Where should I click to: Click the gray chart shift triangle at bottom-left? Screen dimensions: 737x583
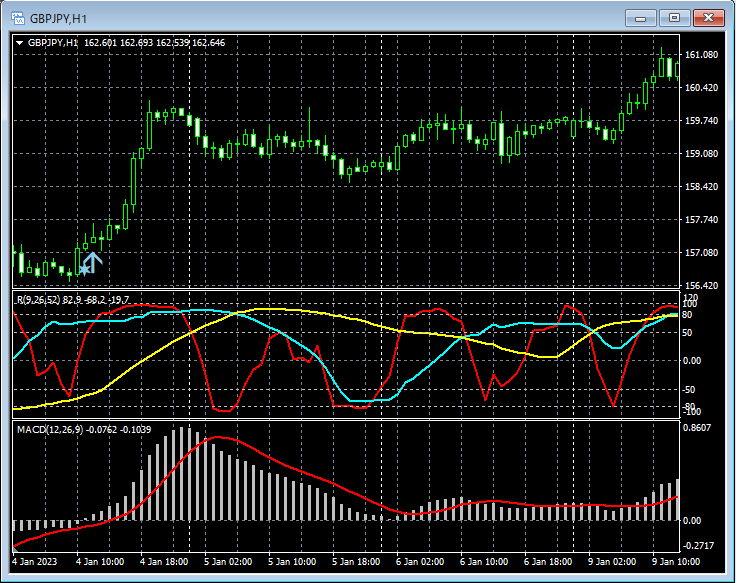(x=16, y=548)
